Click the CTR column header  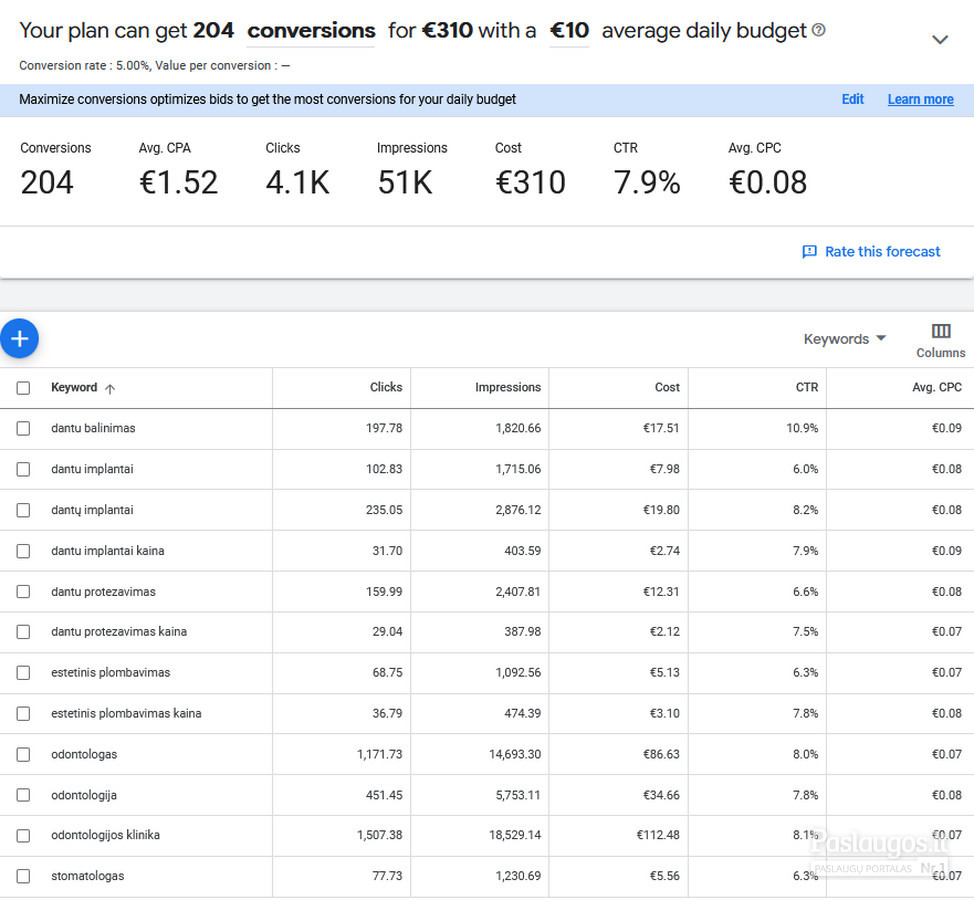[x=806, y=387]
